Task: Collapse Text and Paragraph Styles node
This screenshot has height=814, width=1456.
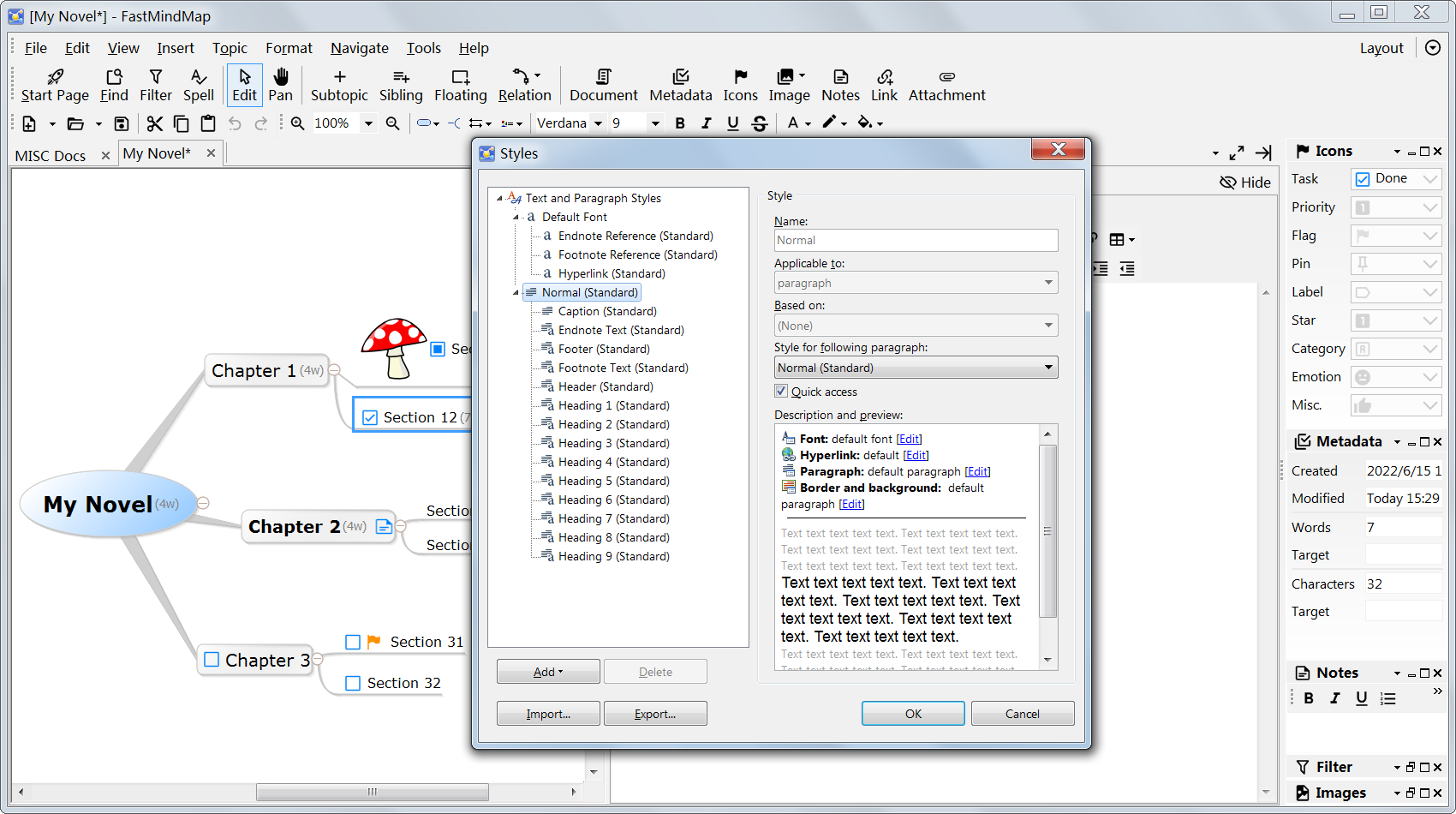Action: click(499, 198)
